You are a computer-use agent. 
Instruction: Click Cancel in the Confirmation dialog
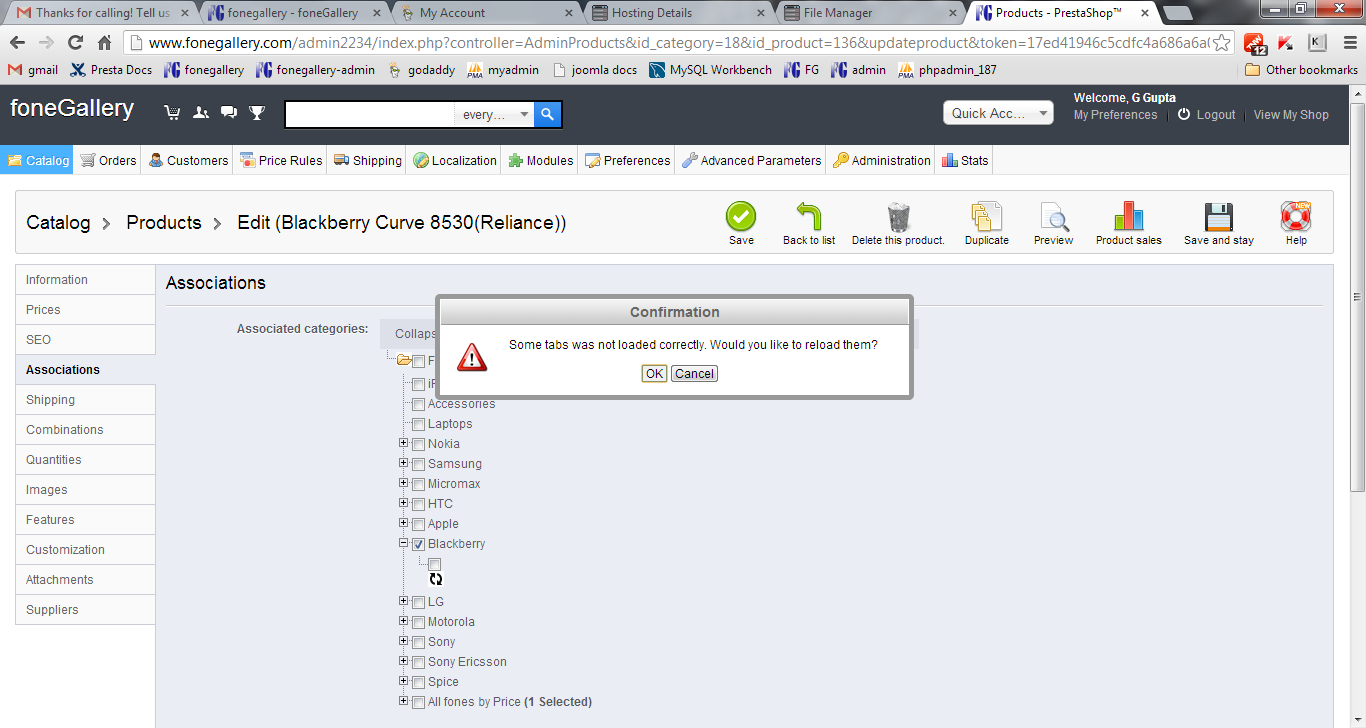pyautogui.click(x=694, y=373)
